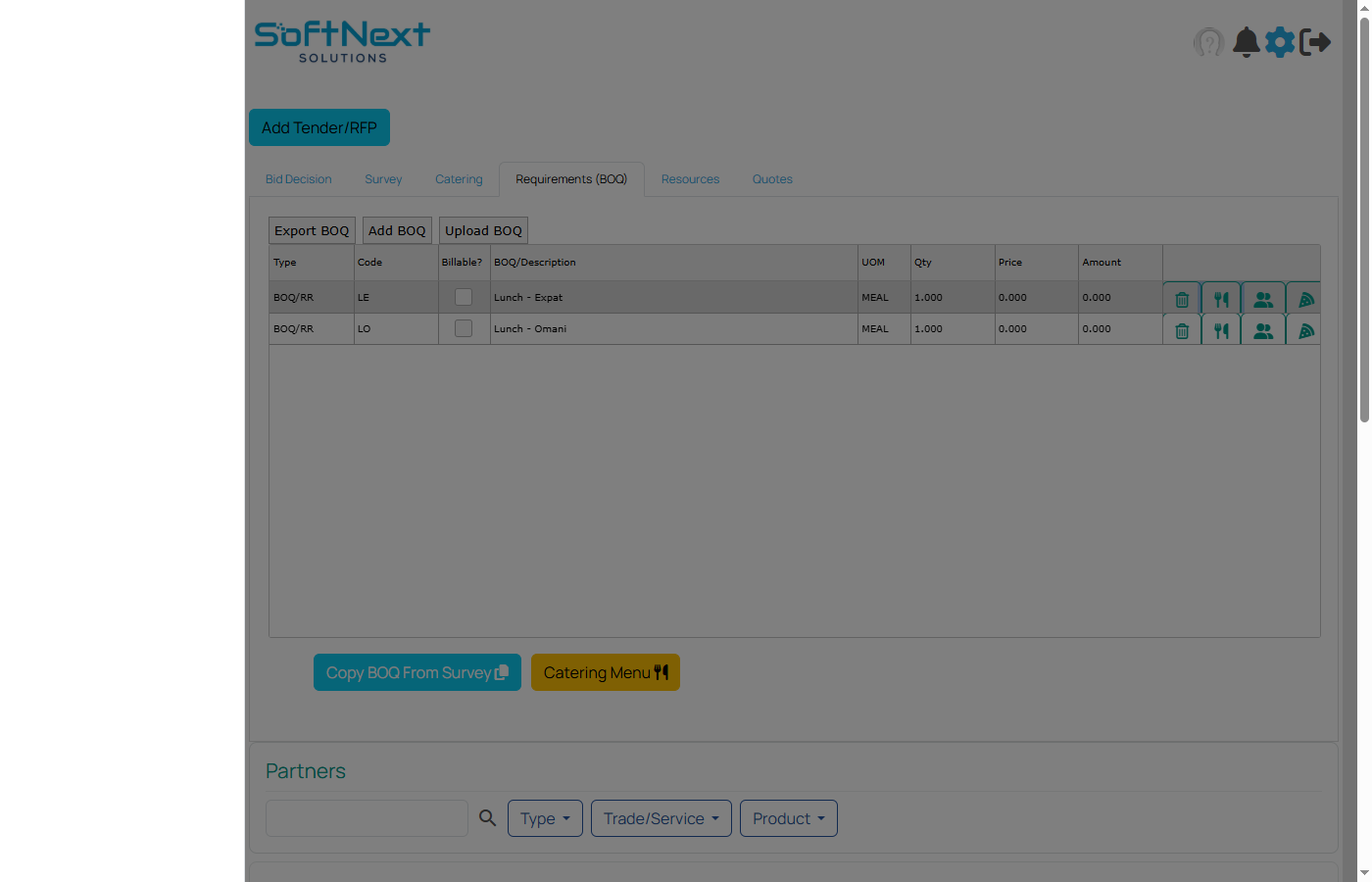Click inside the Partners search field
1372x882 pixels.
(367, 817)
